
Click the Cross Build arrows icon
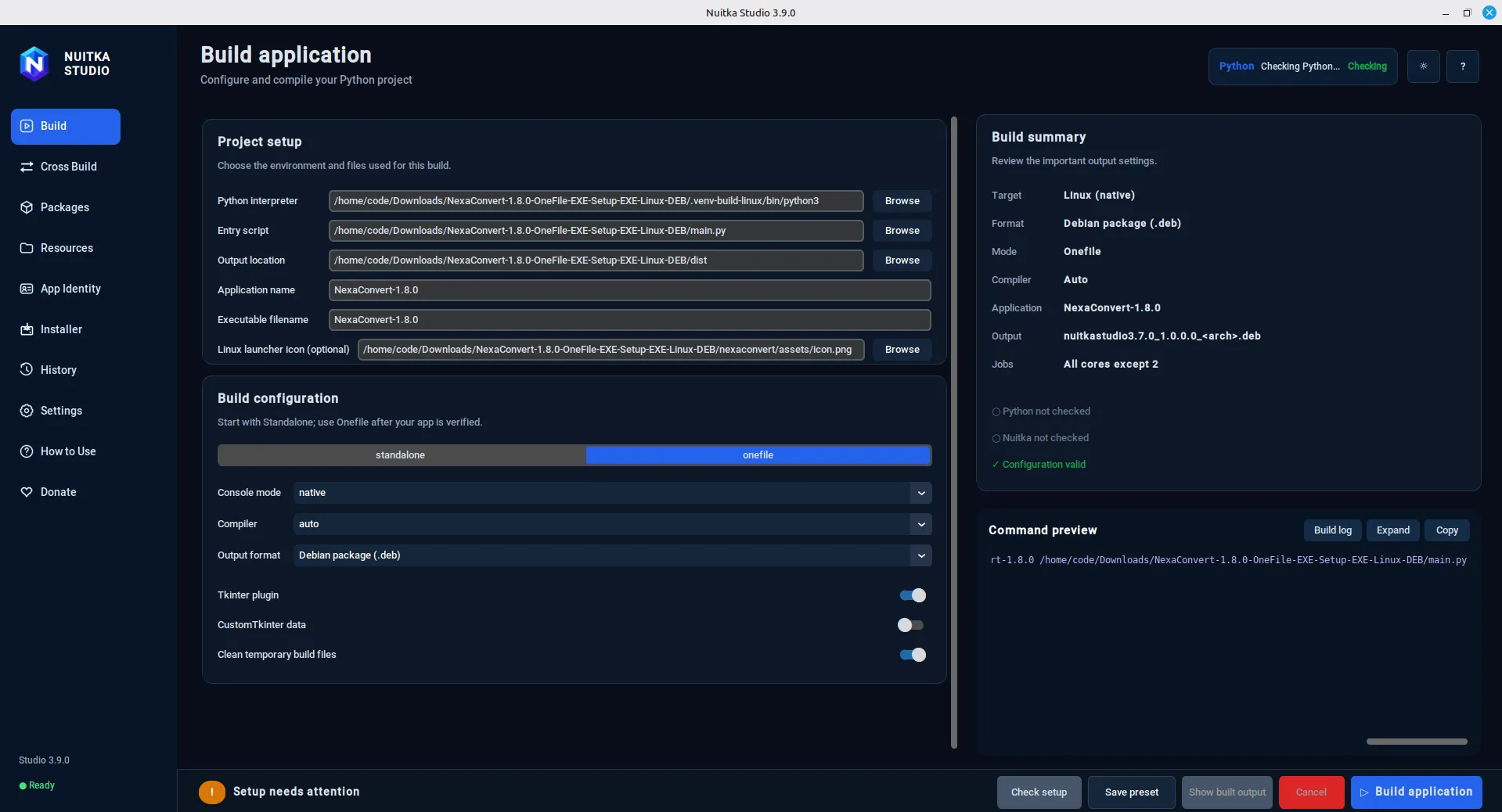pos(27,167)
